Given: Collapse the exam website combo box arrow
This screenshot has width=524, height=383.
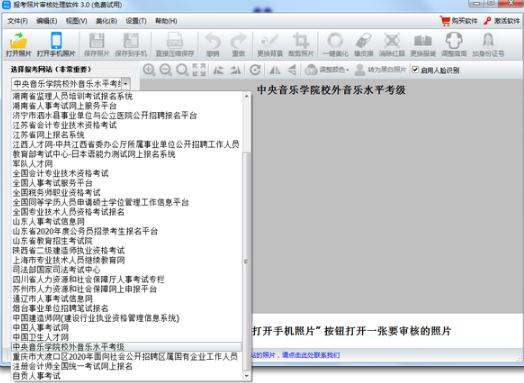Looking at the screenshot, I should pos(126,84).
